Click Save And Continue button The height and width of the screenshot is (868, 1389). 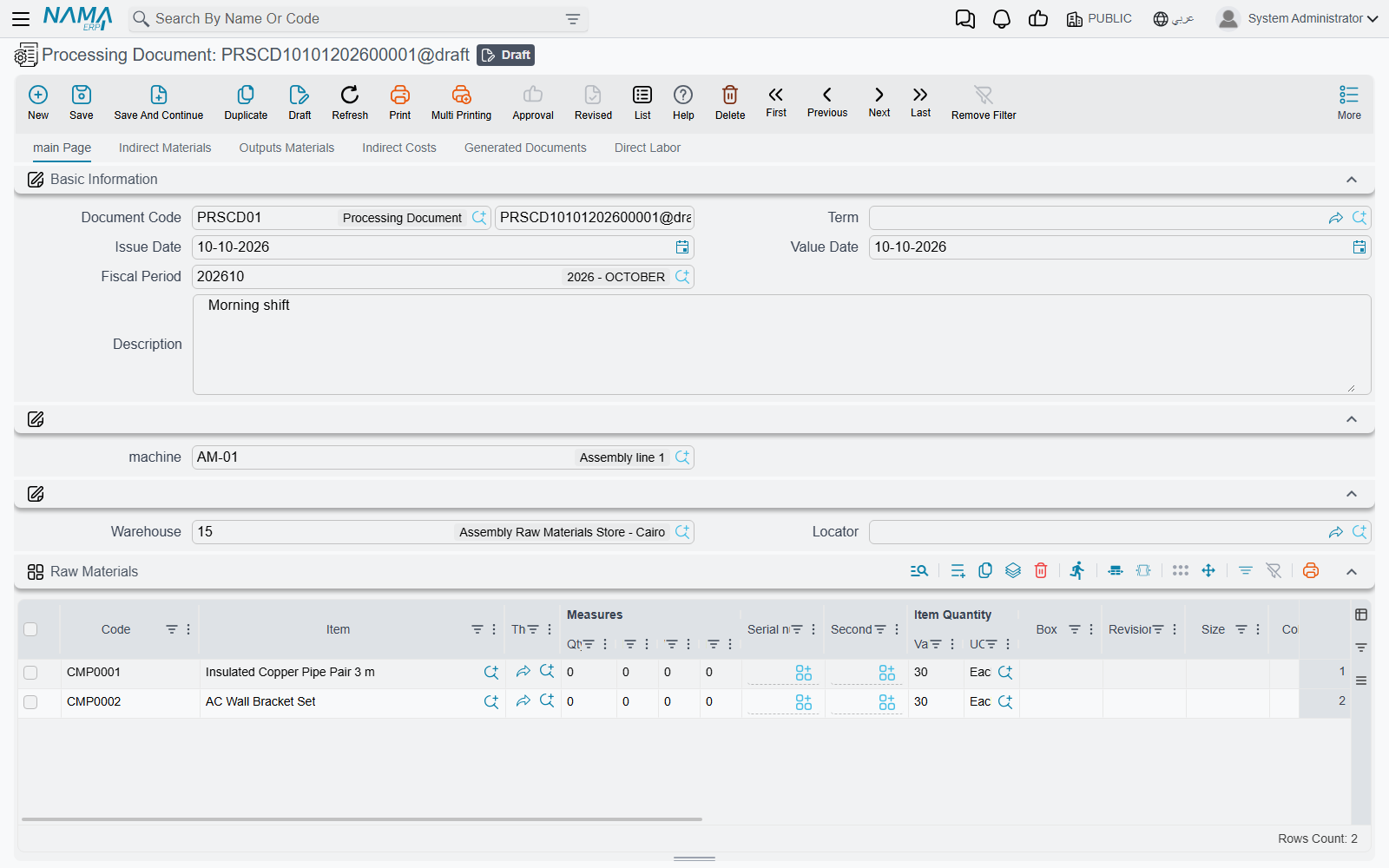tap(159, 102)
